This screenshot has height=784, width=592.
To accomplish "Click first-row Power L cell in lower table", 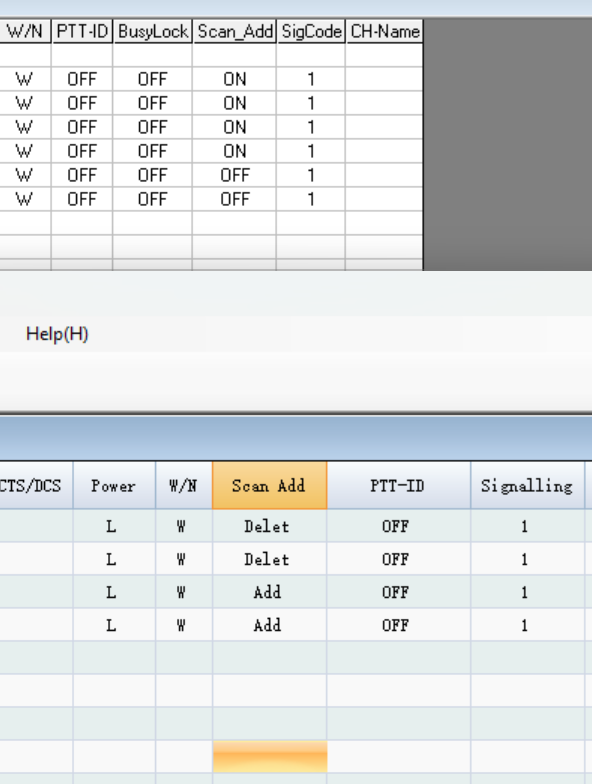I will coord(114,526).
